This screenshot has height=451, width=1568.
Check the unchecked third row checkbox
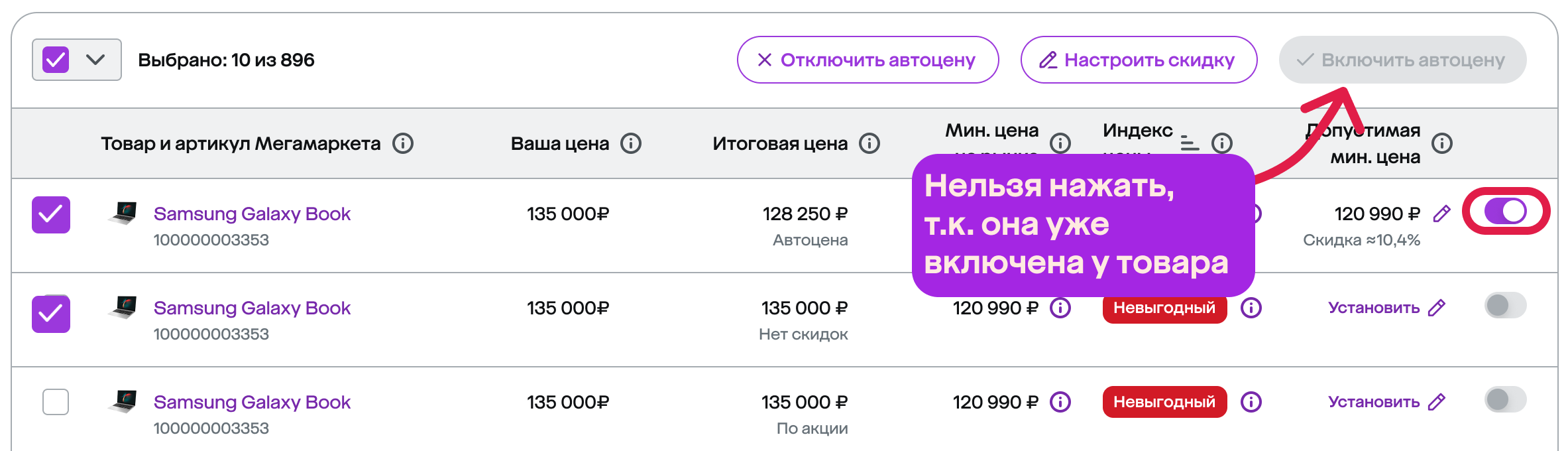point(56,402)
